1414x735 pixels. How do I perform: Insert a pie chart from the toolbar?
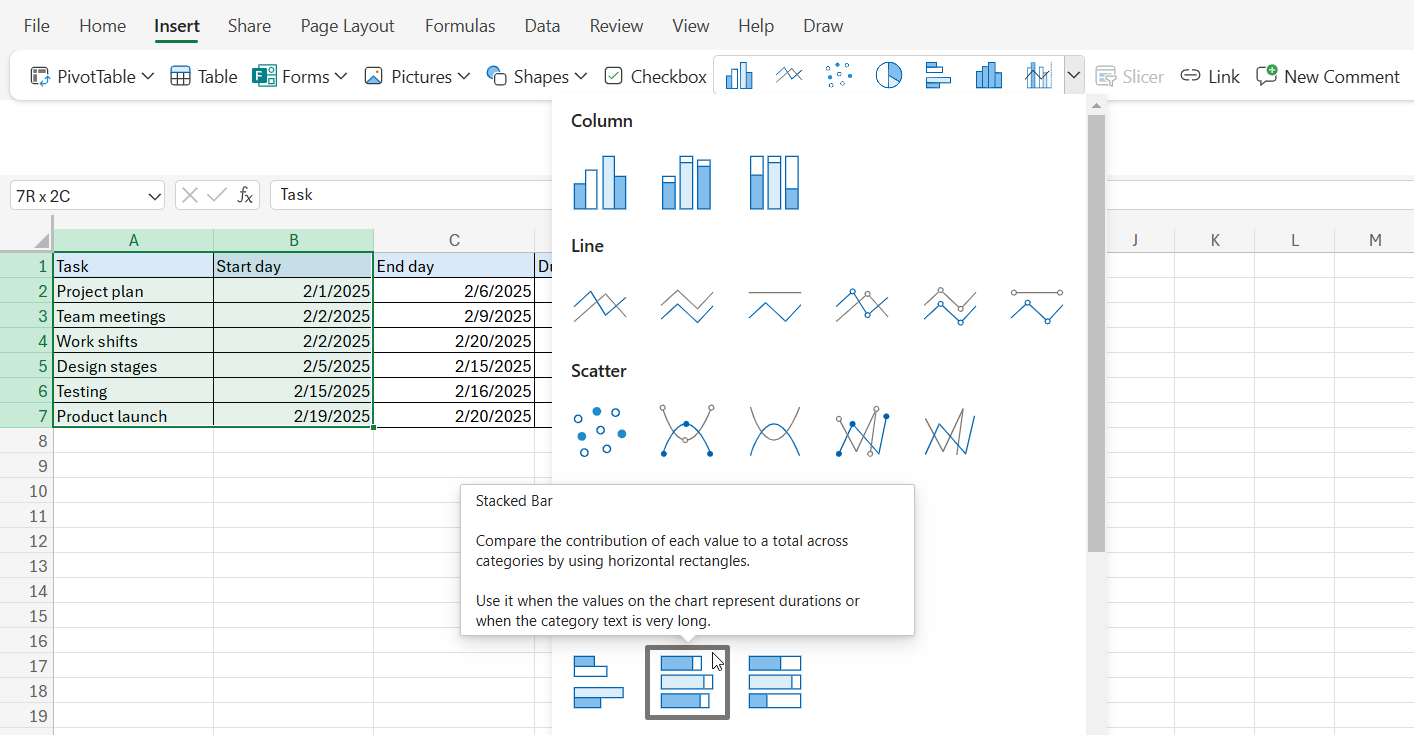coord(888,75)
